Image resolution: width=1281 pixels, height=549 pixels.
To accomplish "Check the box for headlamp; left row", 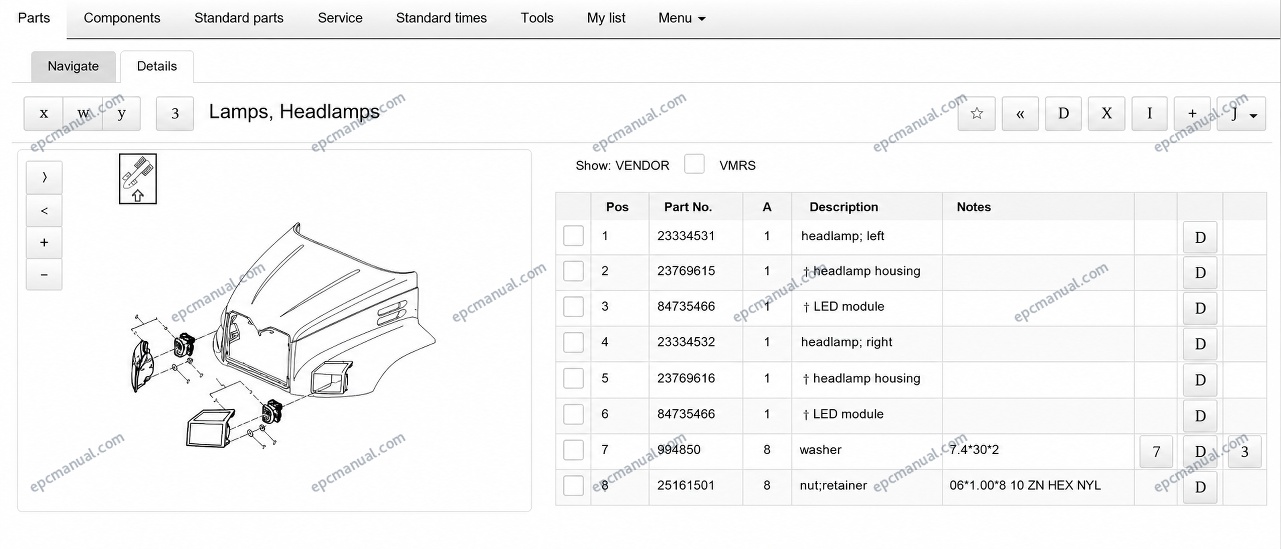I will pos(573,236).
